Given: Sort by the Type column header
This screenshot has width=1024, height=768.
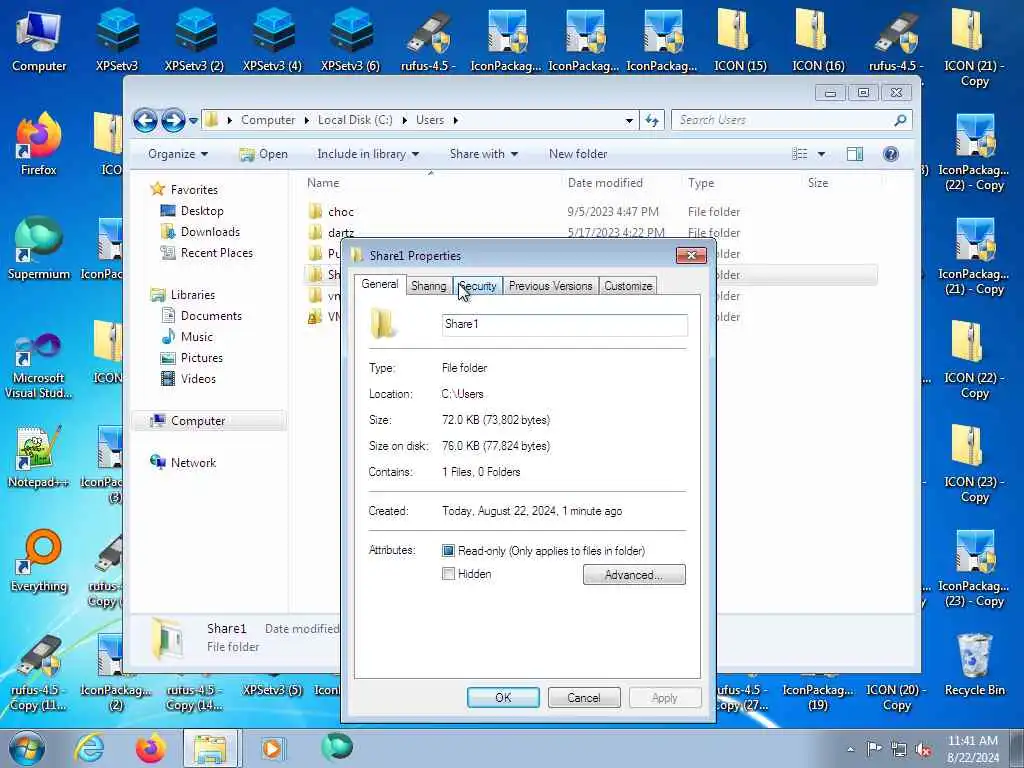Looking at the screenshot, I should pos(701,183).
